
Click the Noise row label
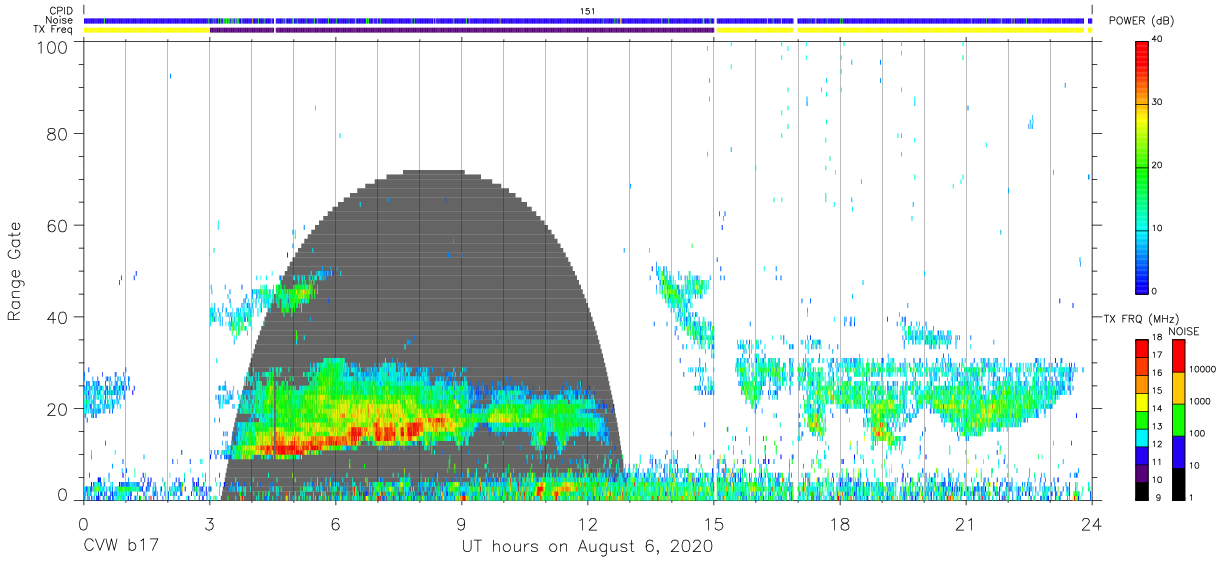click(x=58, y=20)
